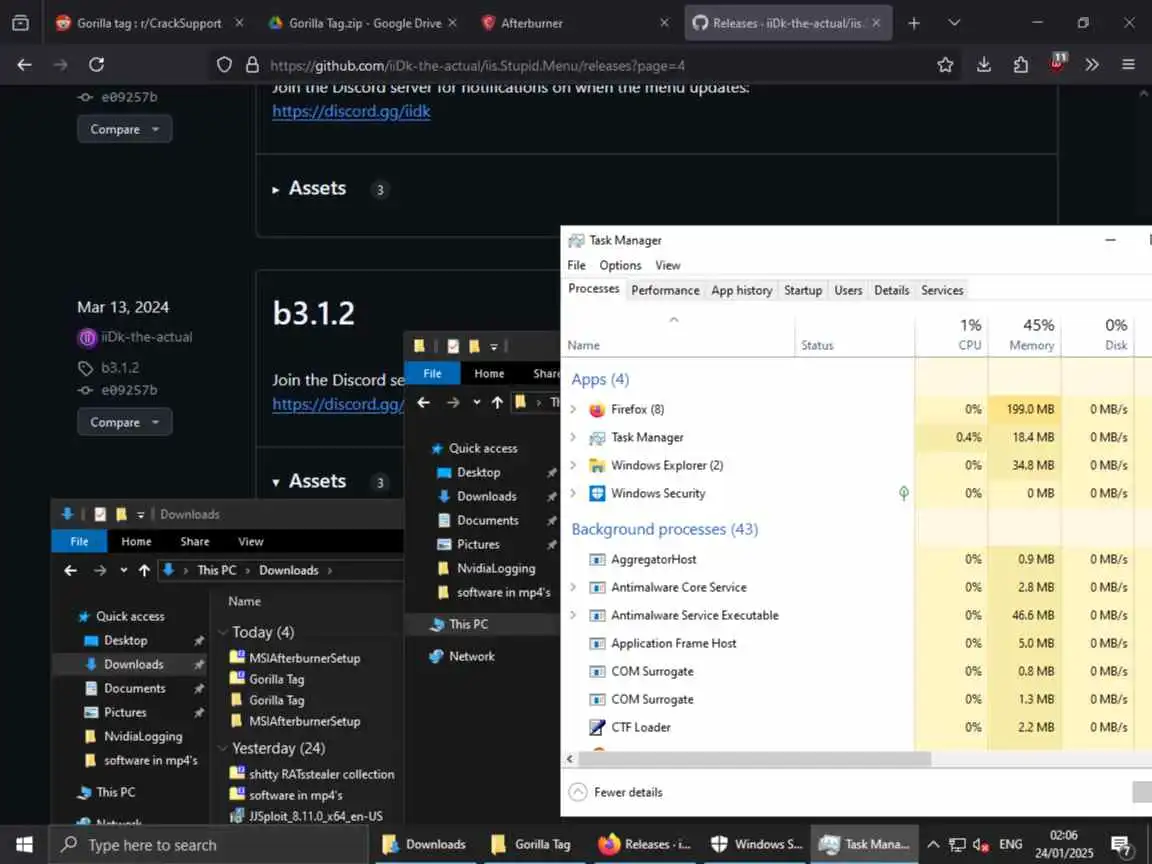Viewport: 1152px width, 864px height.
Task: Open the b3.1.2 tag link
Action: (120, 367)
